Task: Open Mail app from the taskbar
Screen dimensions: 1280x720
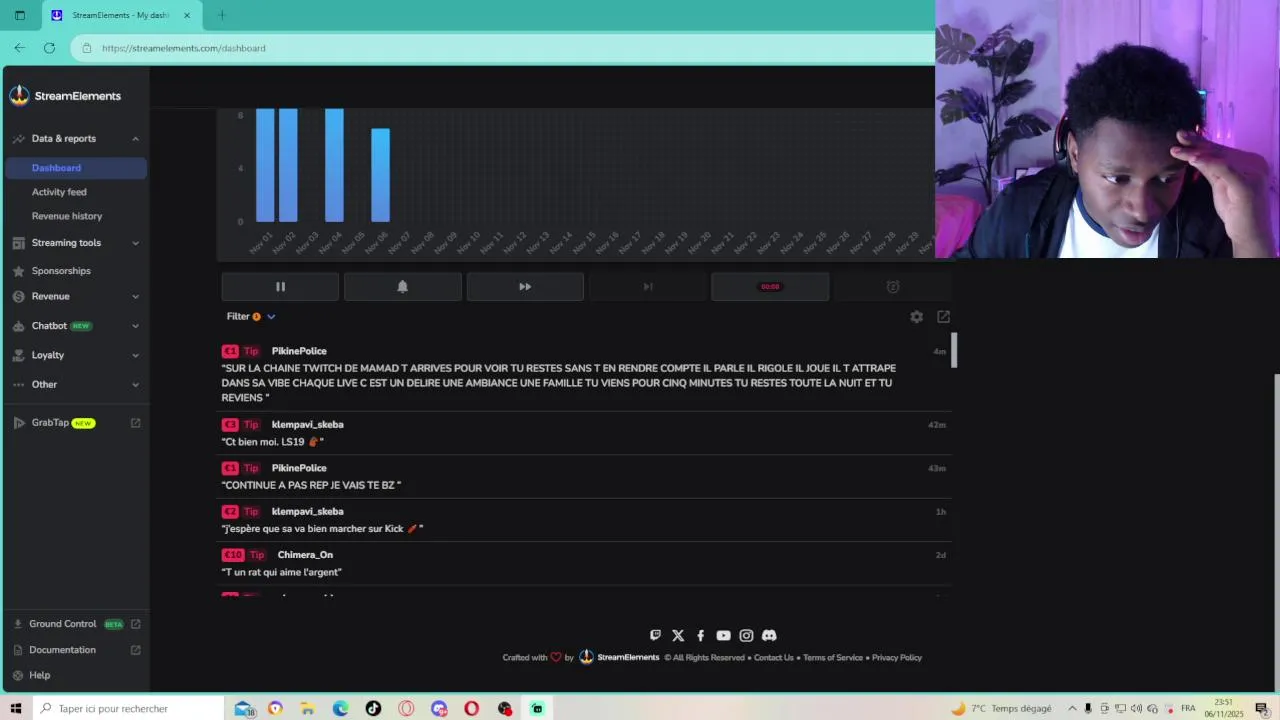Action: [x=243, y=708]
